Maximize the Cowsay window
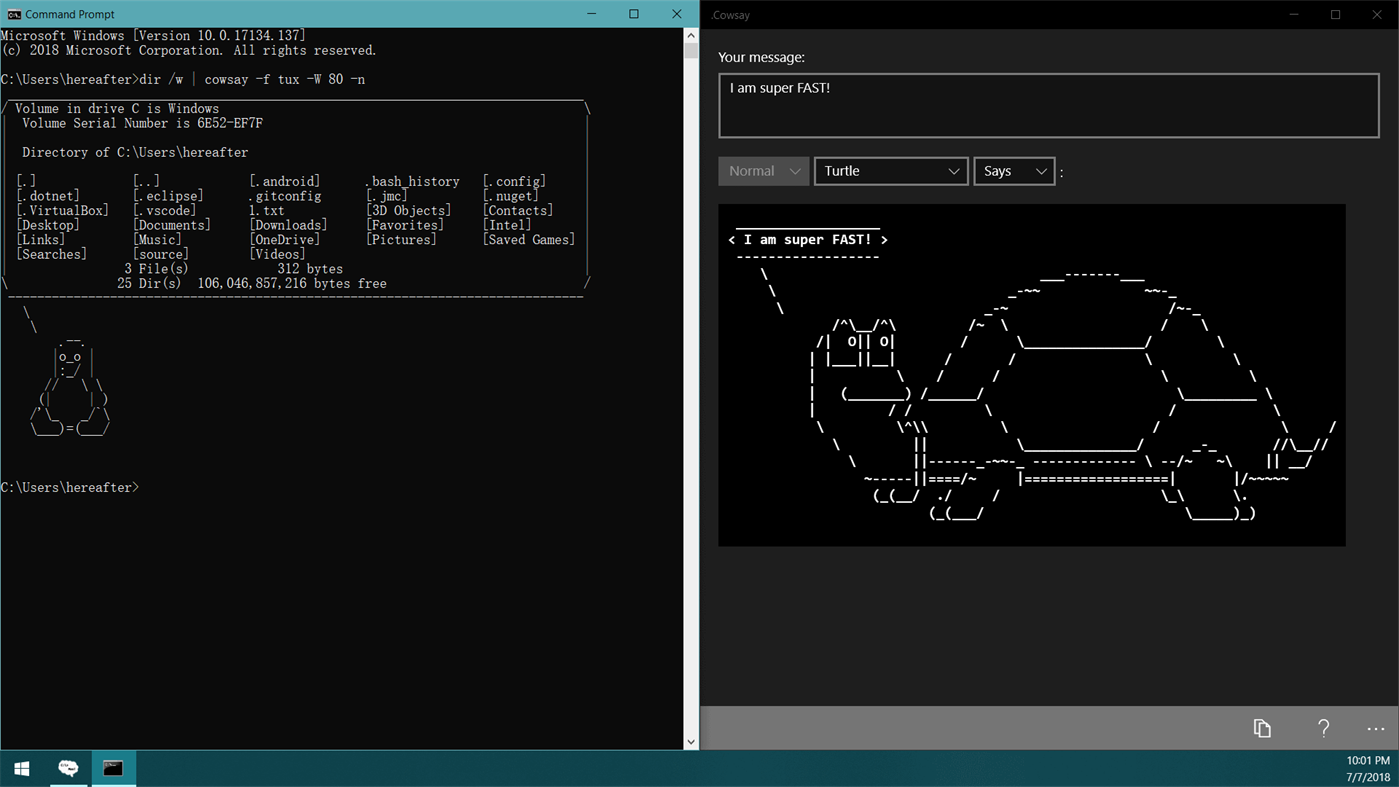 [1336, 14]
